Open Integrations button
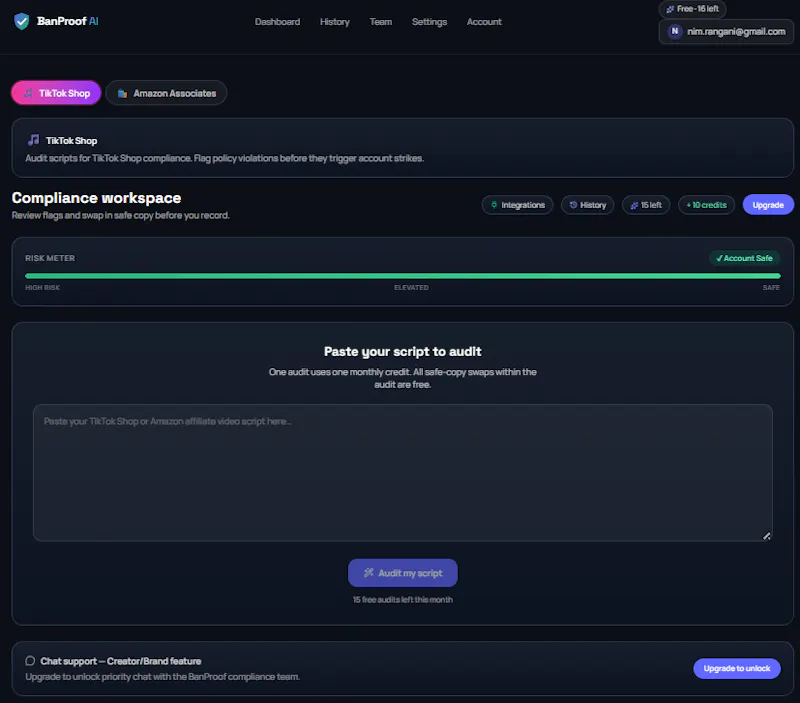The image size is (800, 703). 517,205
